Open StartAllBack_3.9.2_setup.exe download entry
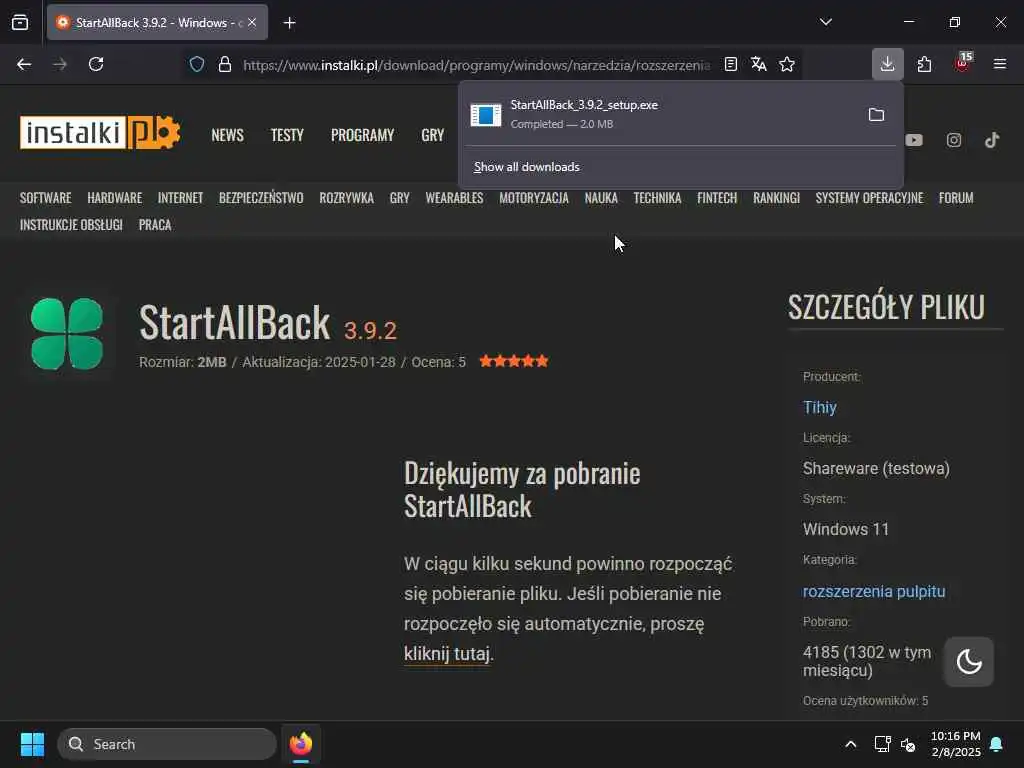Image resolution: width=1024 pixels, height=768 pixels. click(x=659, y=114)
